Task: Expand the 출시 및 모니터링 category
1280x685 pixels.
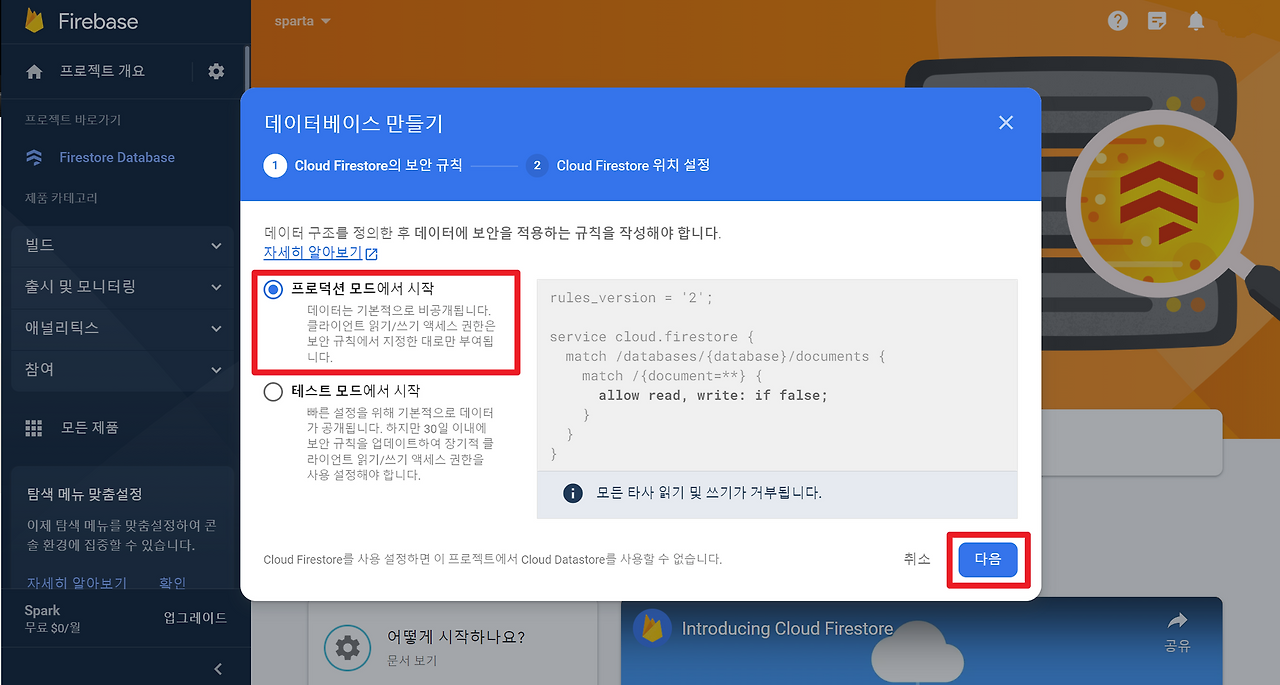Action: (124, 286)
